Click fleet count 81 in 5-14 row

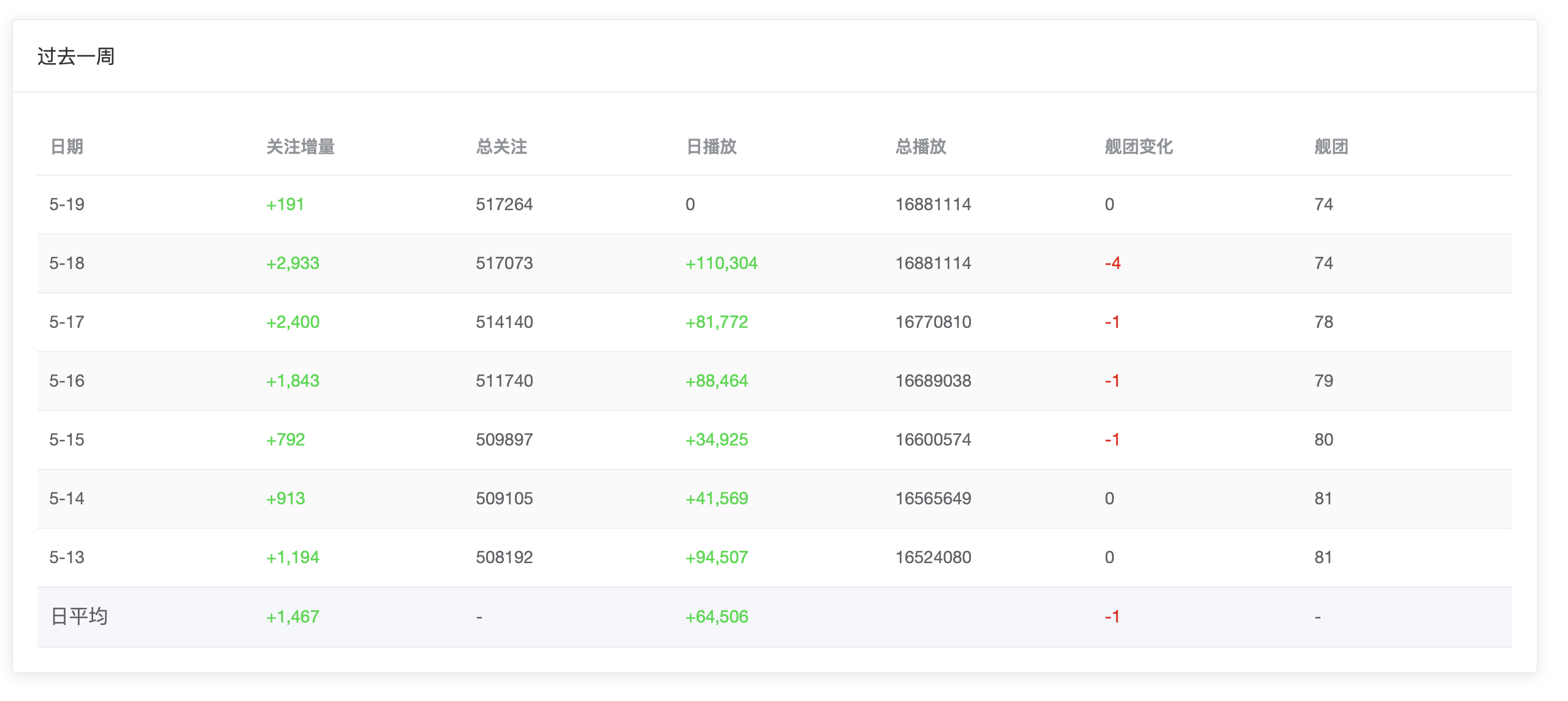click(x=1323, y=498)
